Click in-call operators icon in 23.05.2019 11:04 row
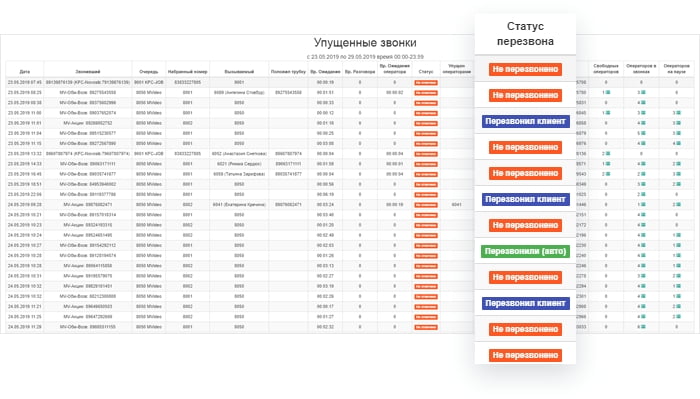This screenshot has height=399, width=700. (643, 133)
